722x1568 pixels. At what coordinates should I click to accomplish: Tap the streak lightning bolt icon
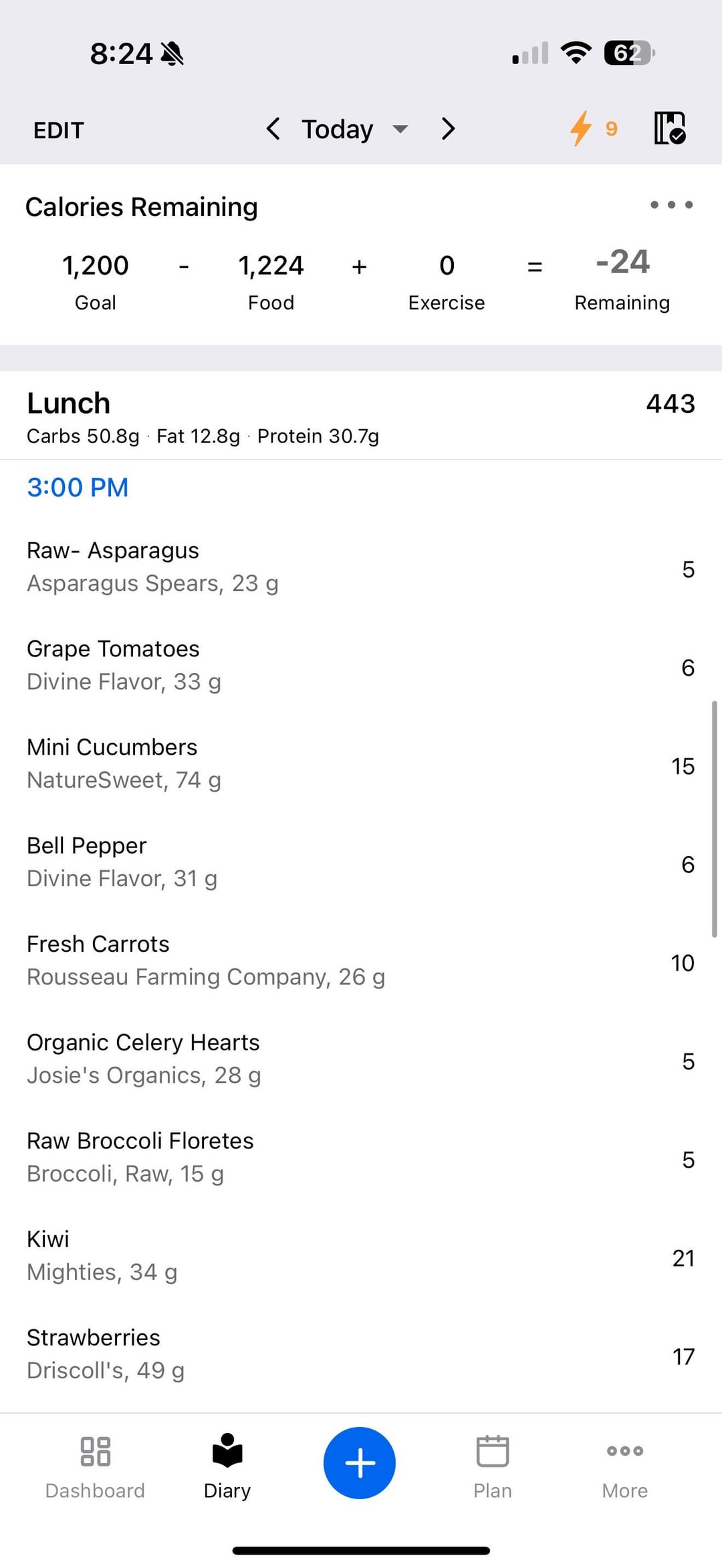point(580,128)
